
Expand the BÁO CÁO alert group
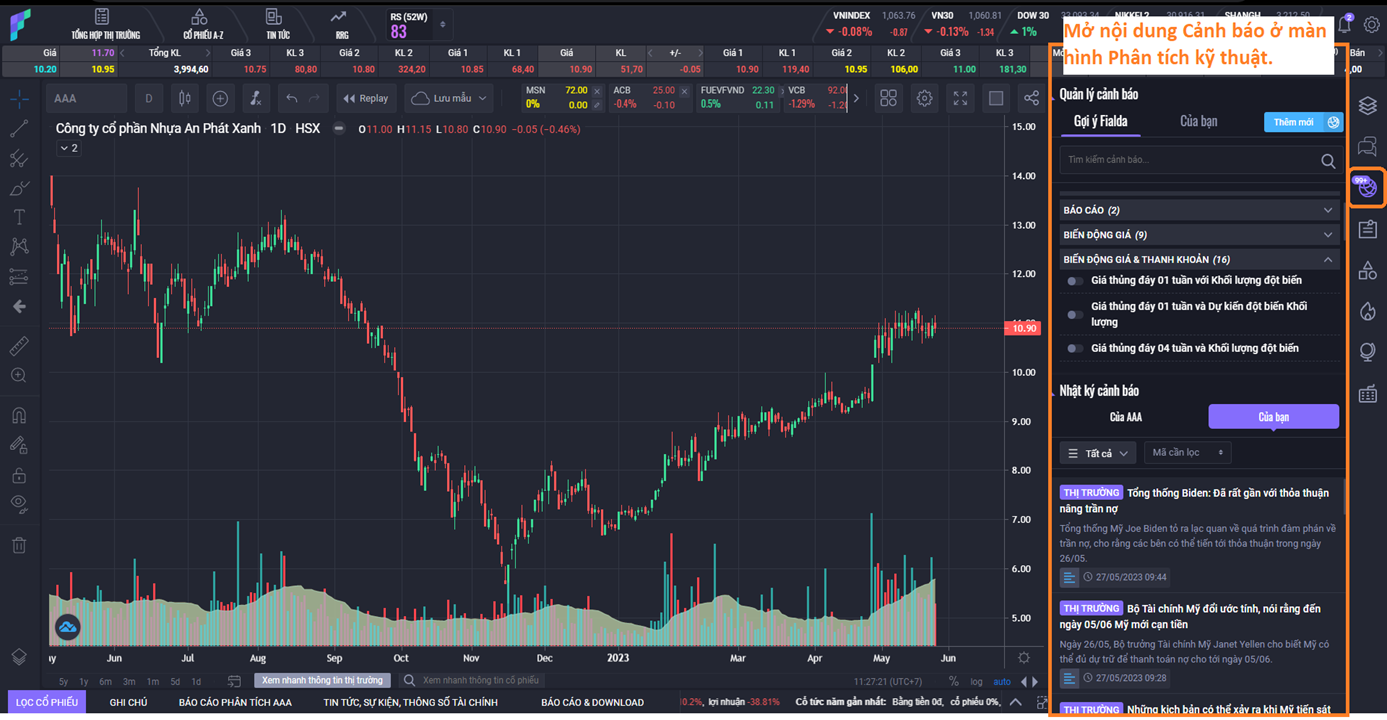(x=1199, y=210)
